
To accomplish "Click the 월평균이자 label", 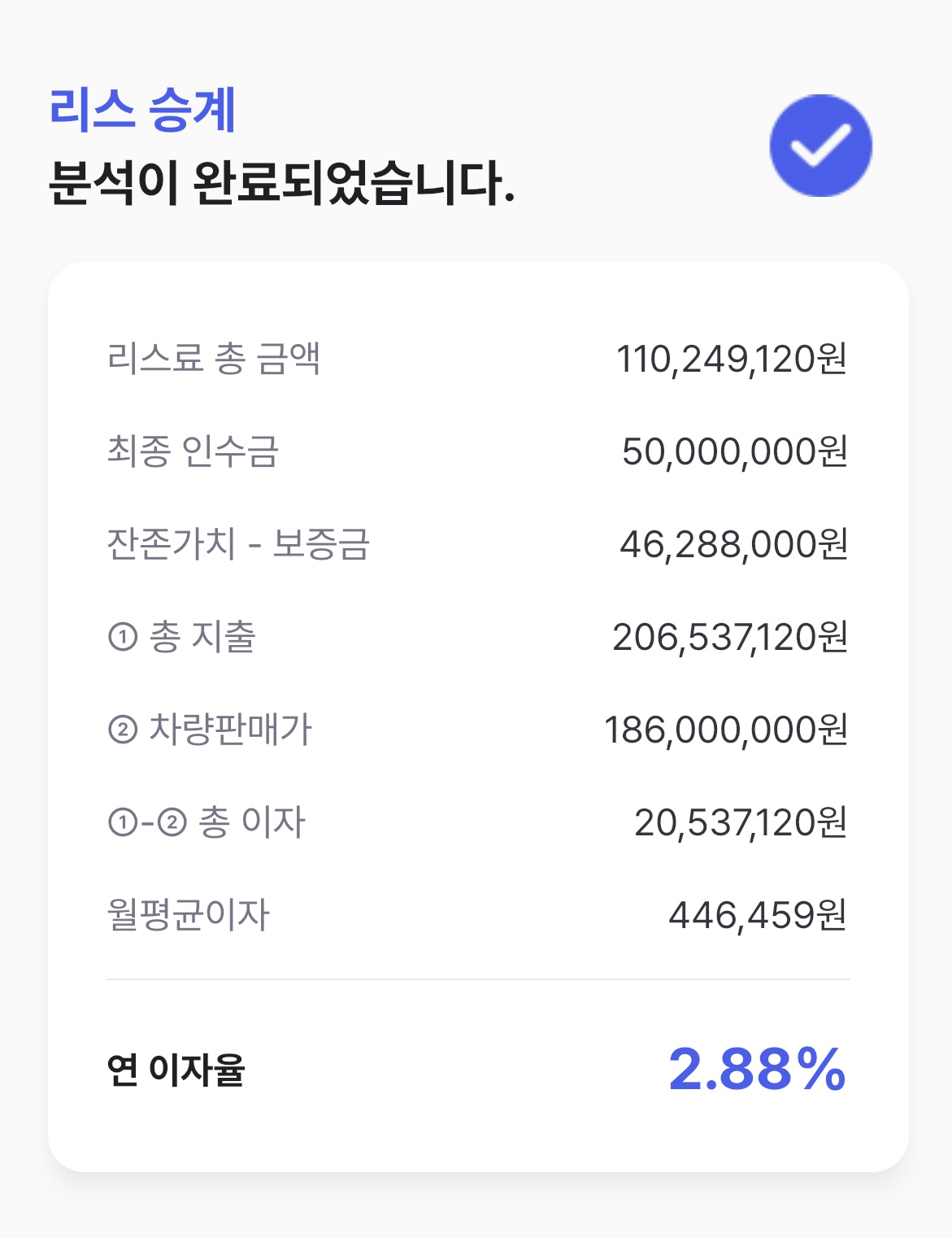I will click(x=188, y=915).
